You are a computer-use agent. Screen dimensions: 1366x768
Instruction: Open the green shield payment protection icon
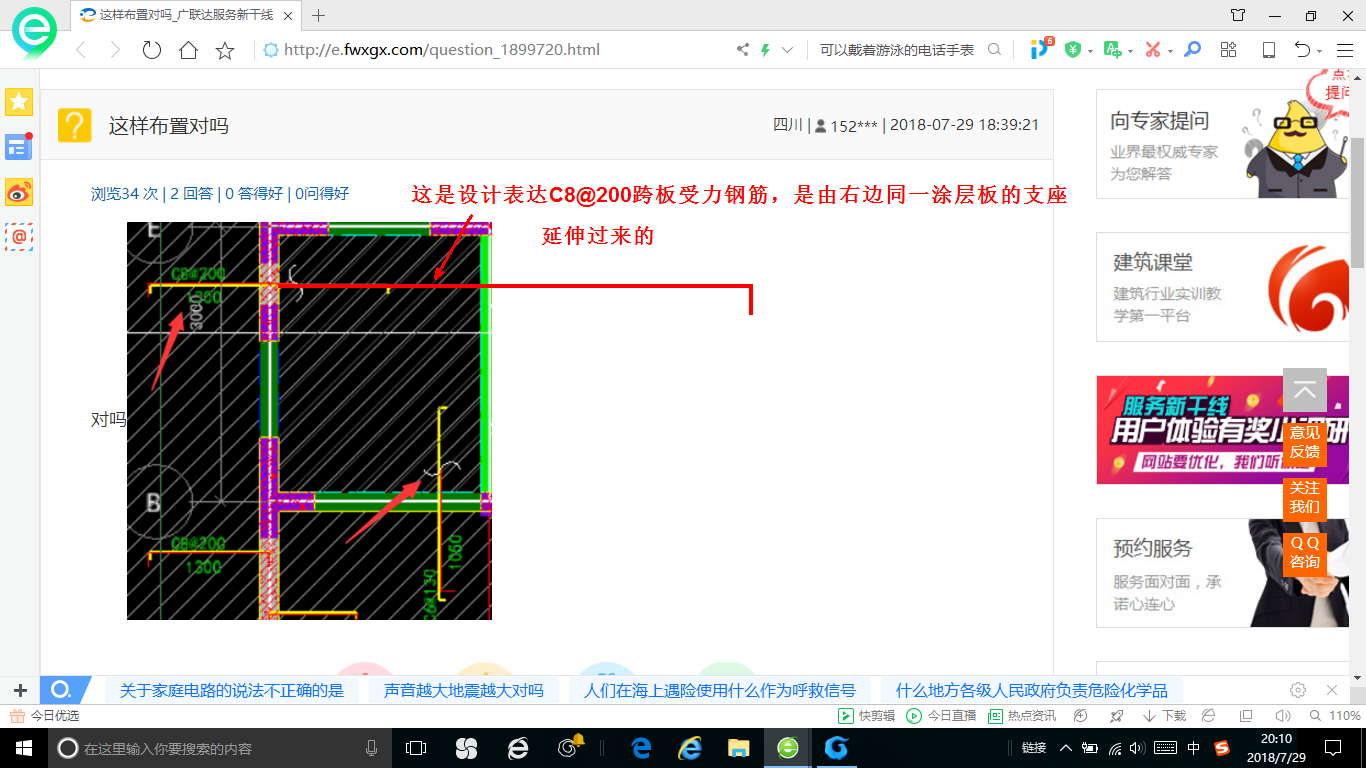click(1073, 49)
